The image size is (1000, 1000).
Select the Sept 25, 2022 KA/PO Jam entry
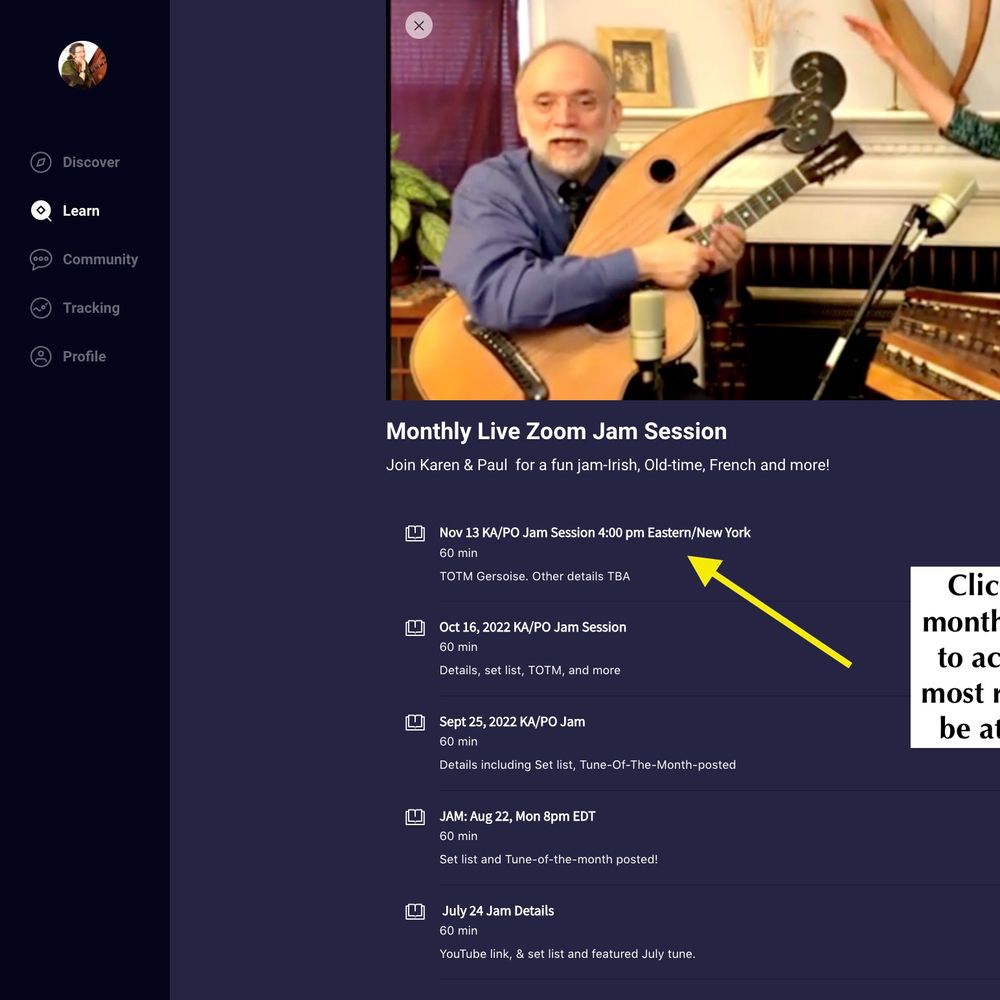(514, 721)
